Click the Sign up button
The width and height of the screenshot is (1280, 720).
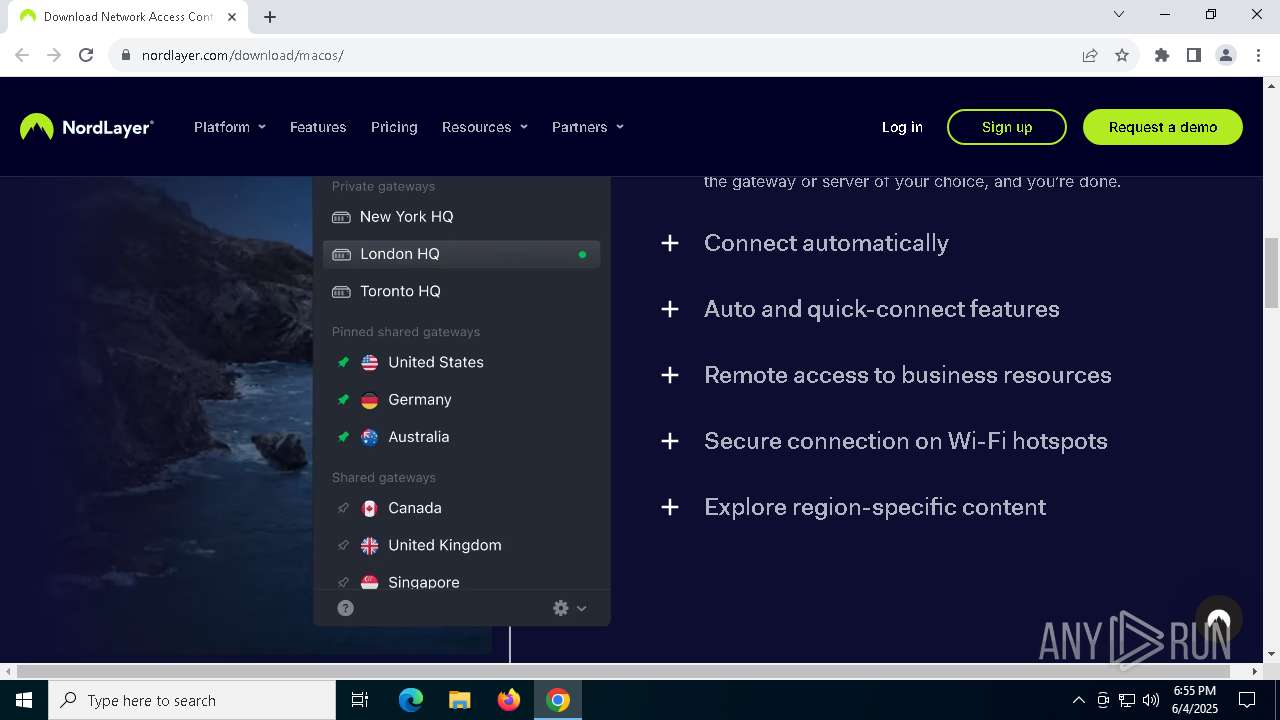click(1007, 127)
